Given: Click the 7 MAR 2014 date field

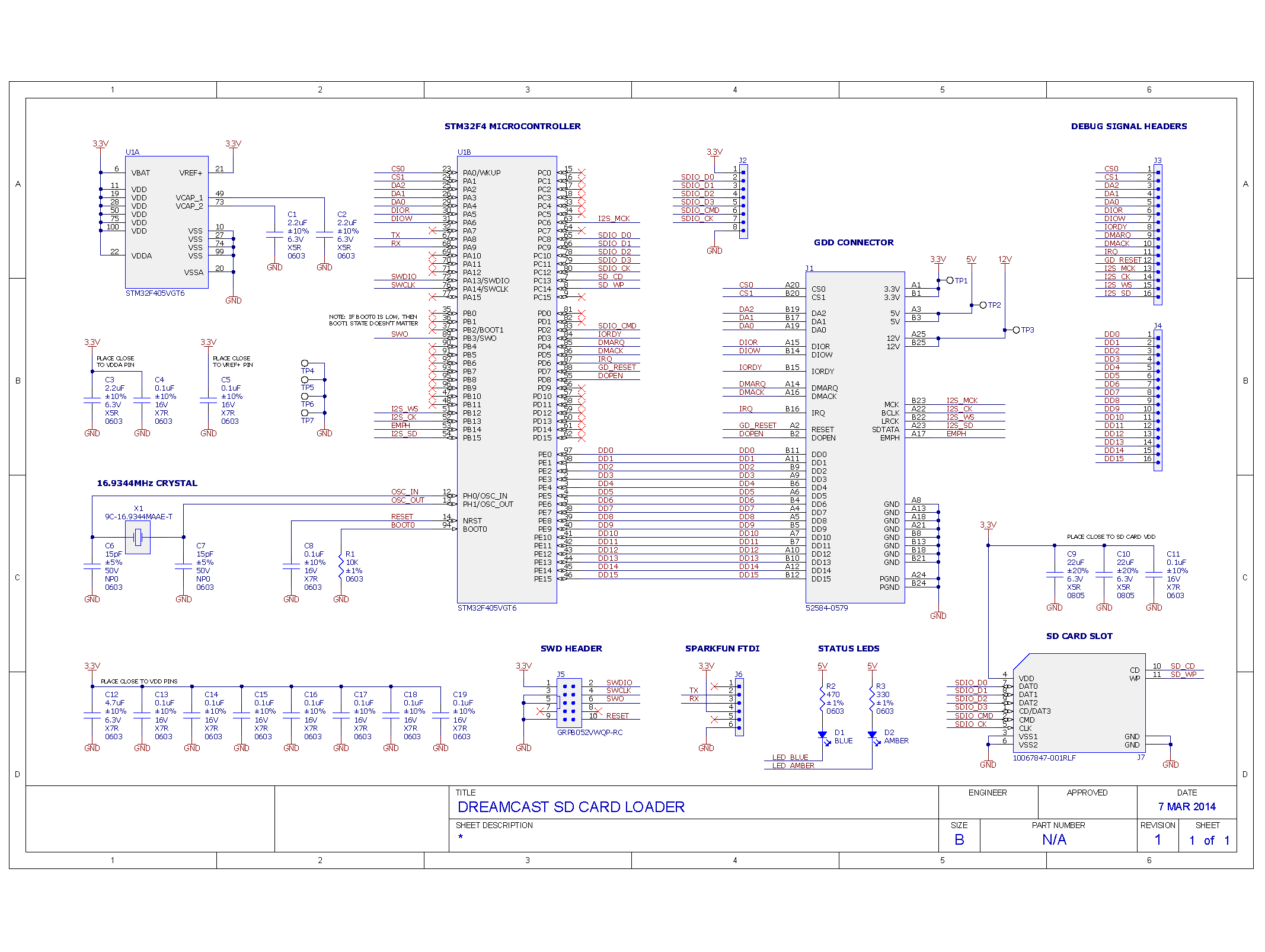Looking at the screenshot, I should pos(1187,807).
